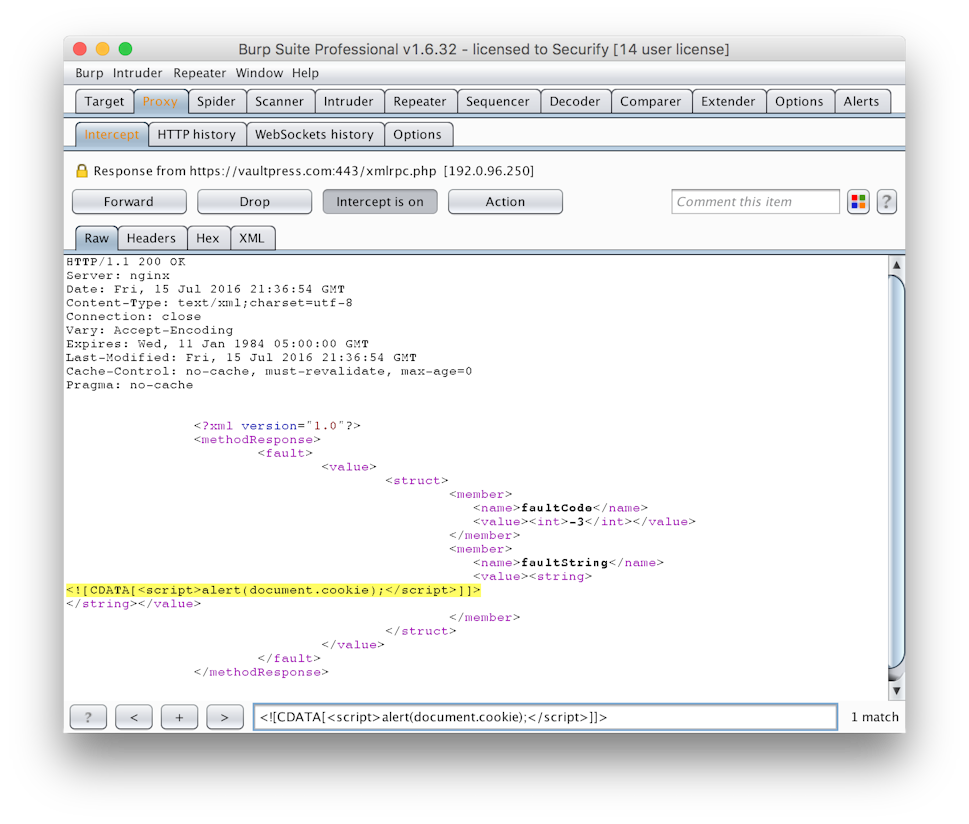This screenshot has width=969, height=824.
Task: Open help via the question mark next to the comment field
Action: coord(886,202)
